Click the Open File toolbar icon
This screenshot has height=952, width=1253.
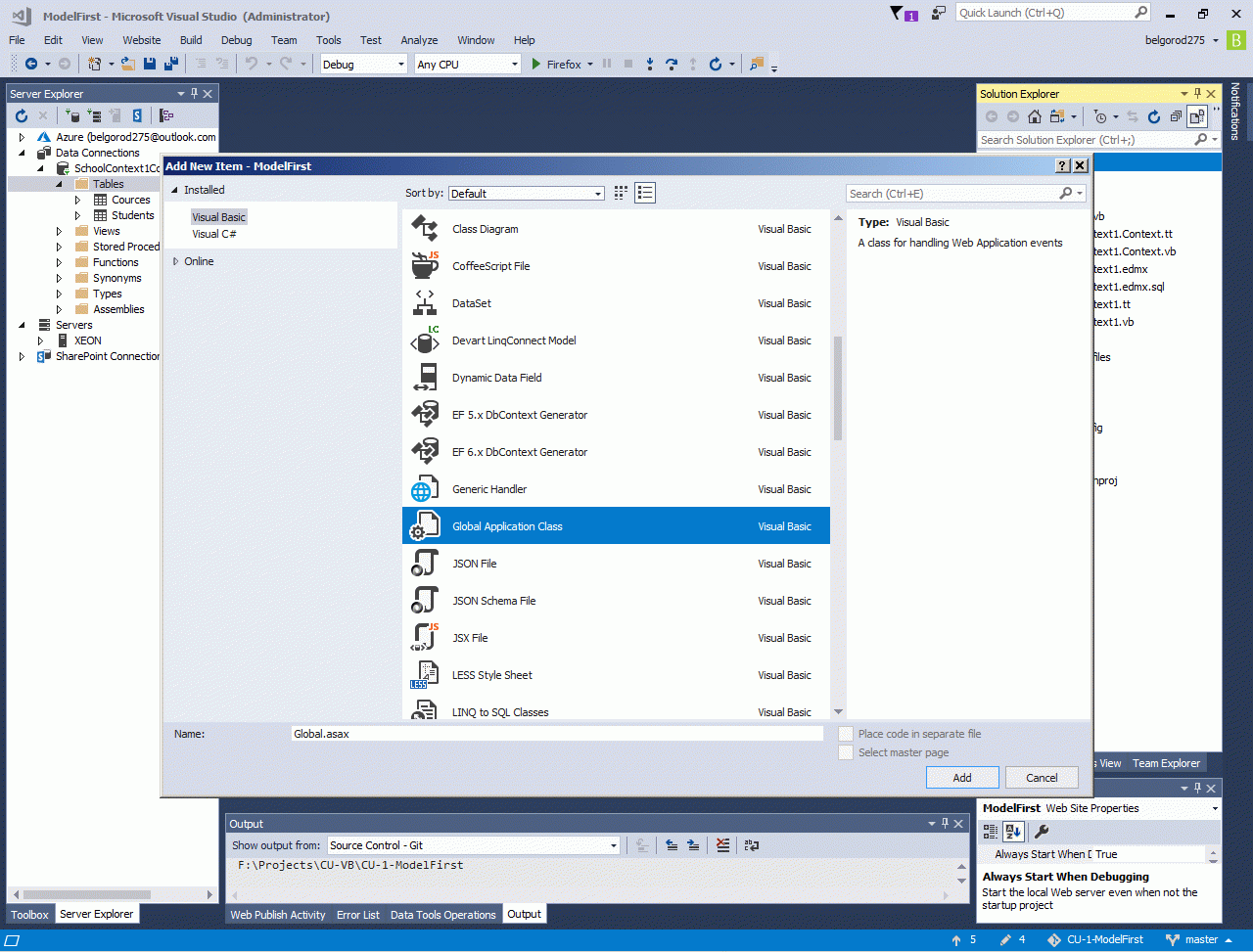tap(127, 65)
